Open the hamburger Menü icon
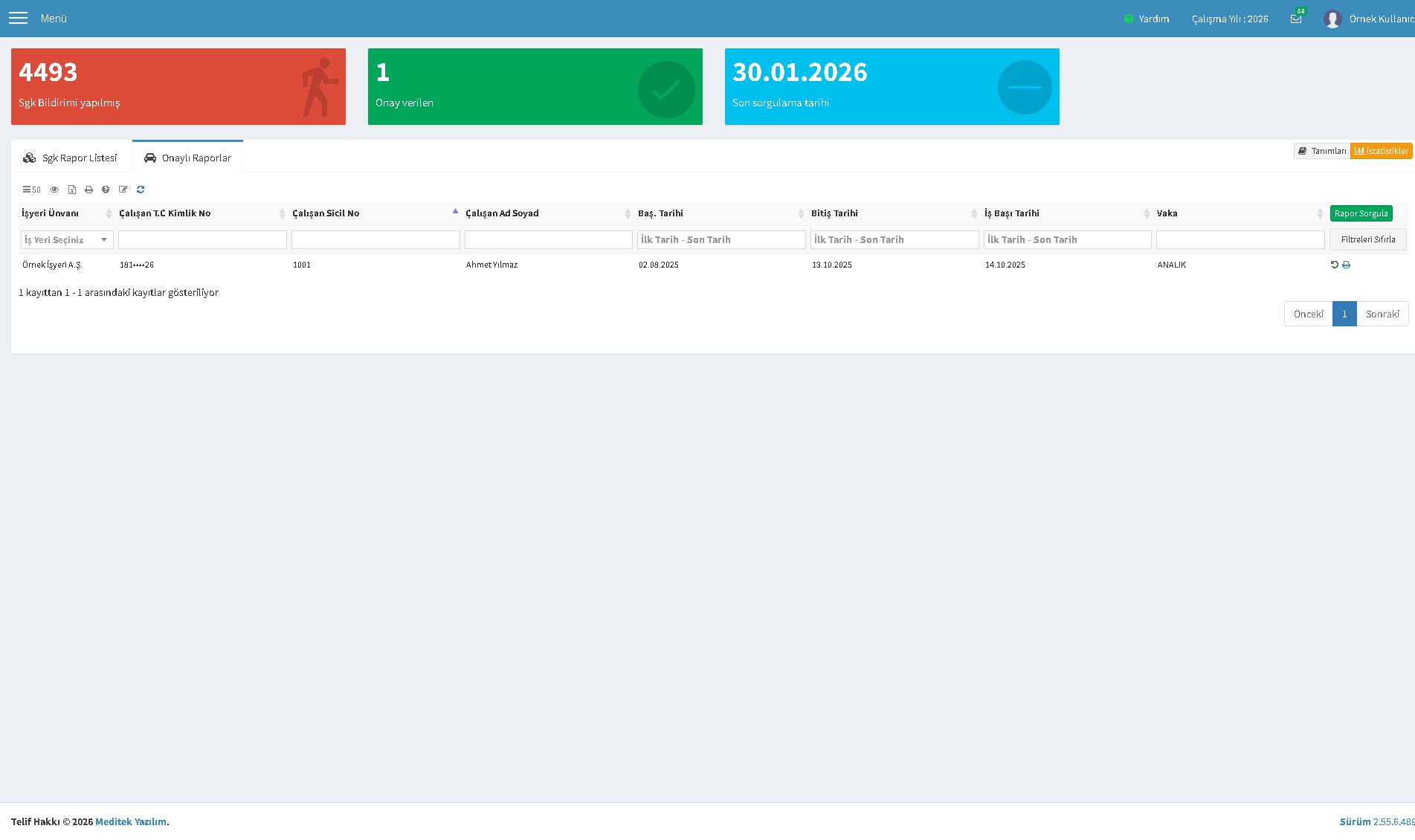Screen dimensions: 1415x840 (18, 18)
